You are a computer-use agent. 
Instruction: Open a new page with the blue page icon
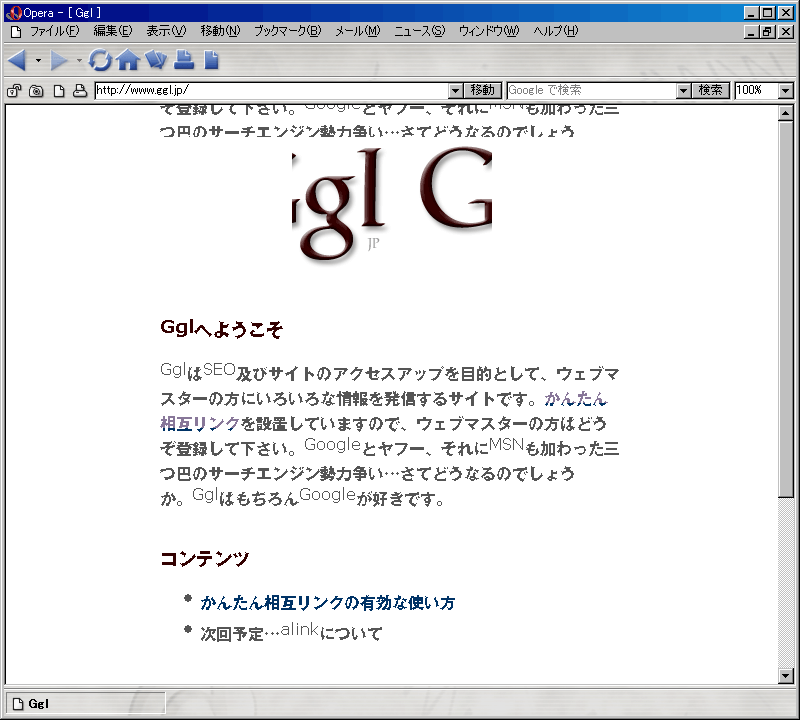(x=211, y=60)
